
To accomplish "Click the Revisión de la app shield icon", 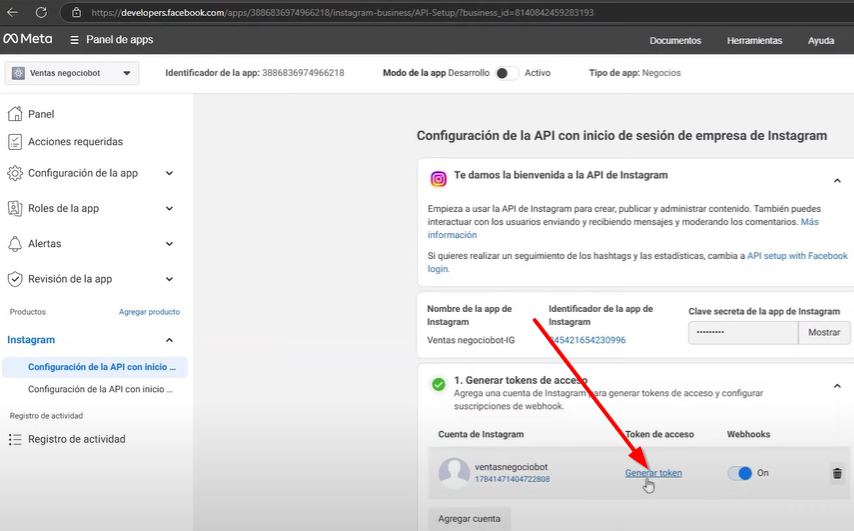I will coord(15,279).
